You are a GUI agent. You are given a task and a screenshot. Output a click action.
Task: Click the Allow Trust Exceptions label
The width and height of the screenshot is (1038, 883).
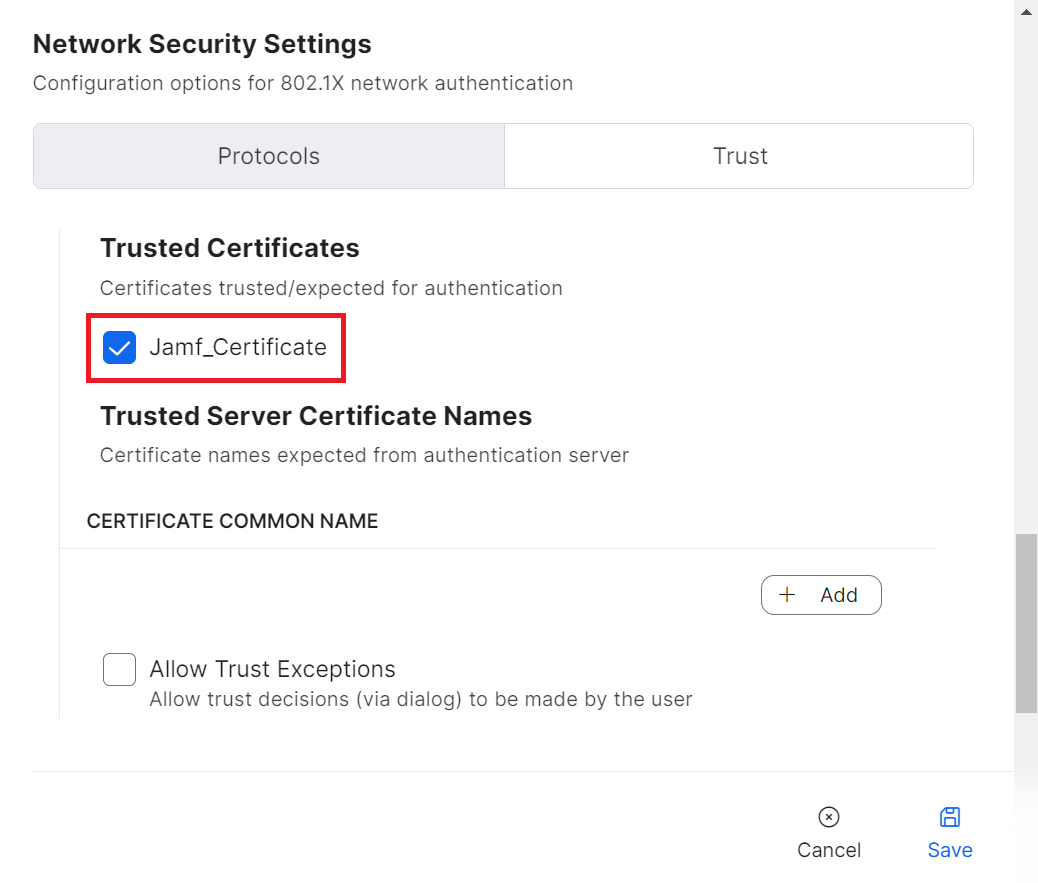coord(272,669)
